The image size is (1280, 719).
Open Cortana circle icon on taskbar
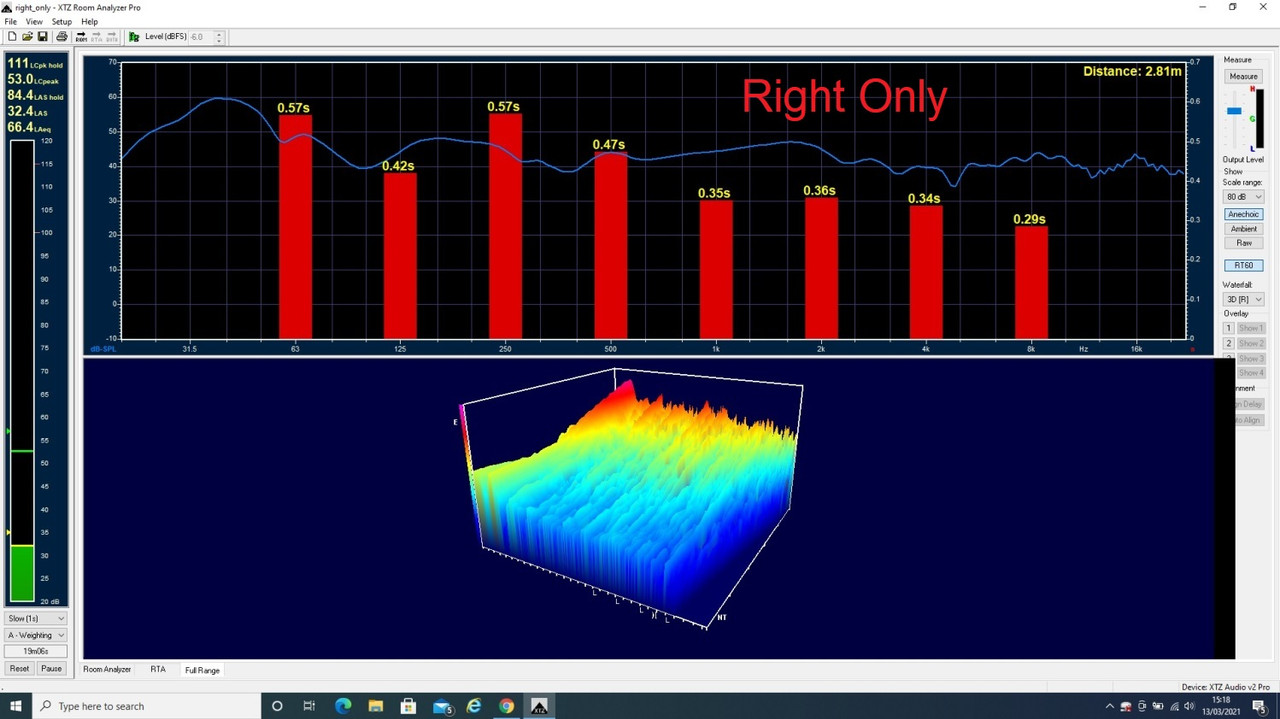click(x=277, y=706)
